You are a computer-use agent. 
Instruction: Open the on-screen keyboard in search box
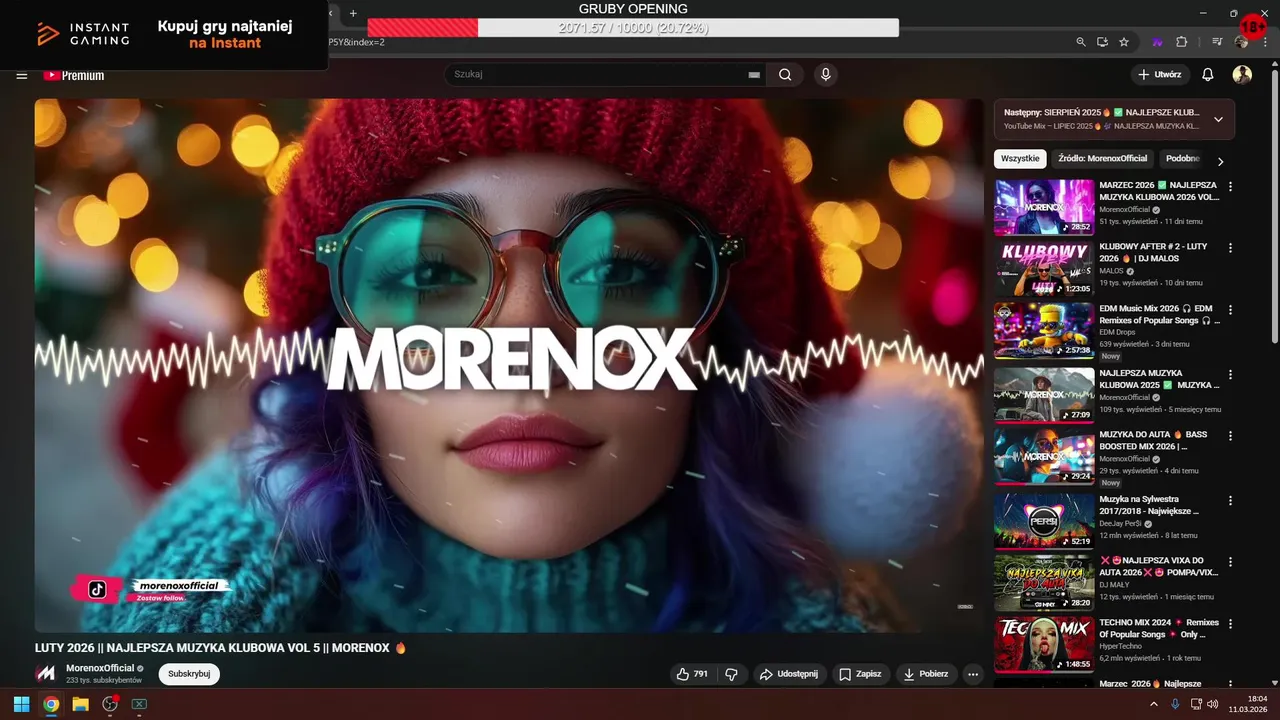pos(754,75)
